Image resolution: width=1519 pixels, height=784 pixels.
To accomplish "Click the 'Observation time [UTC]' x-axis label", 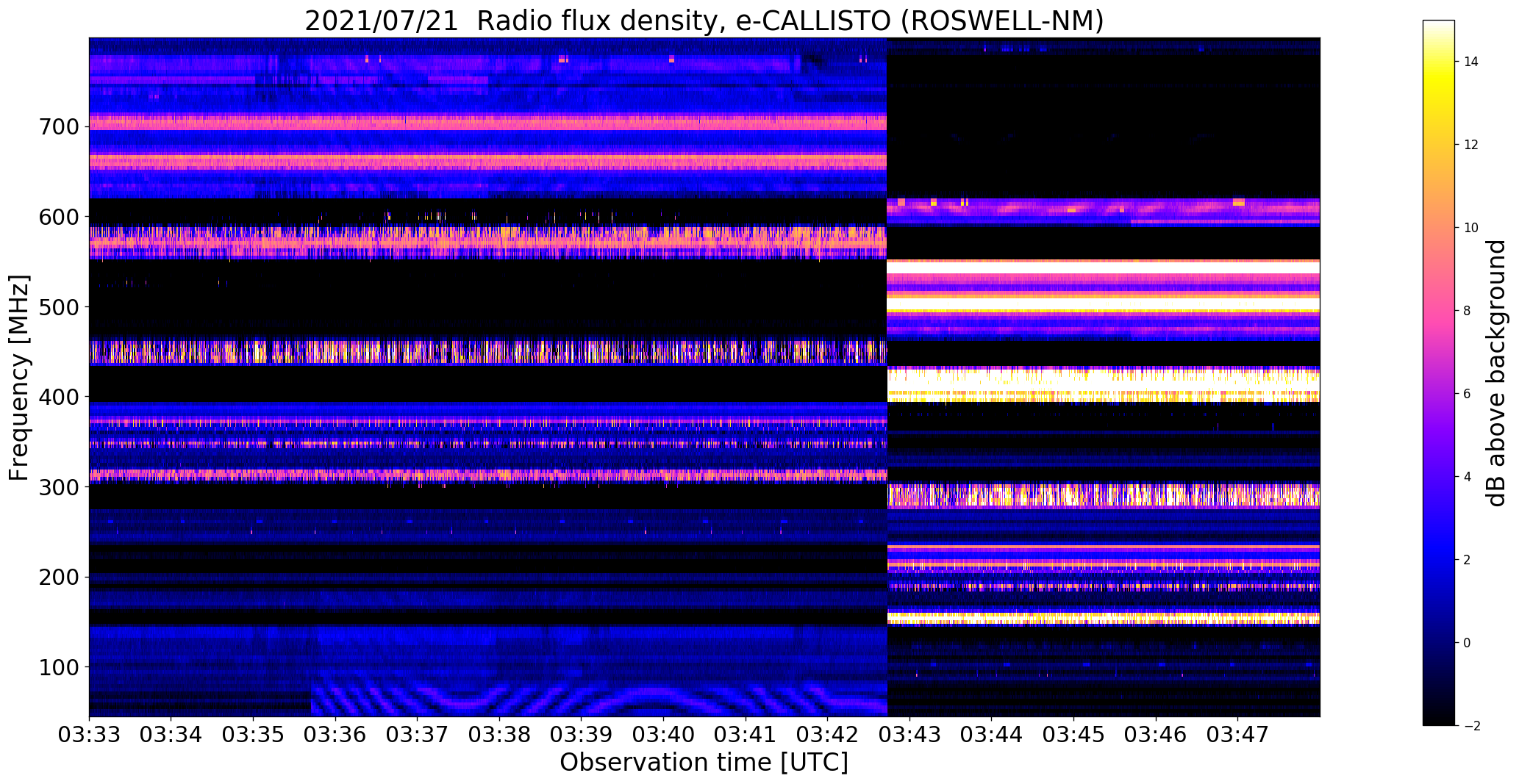I will click(x=704, y=763).
